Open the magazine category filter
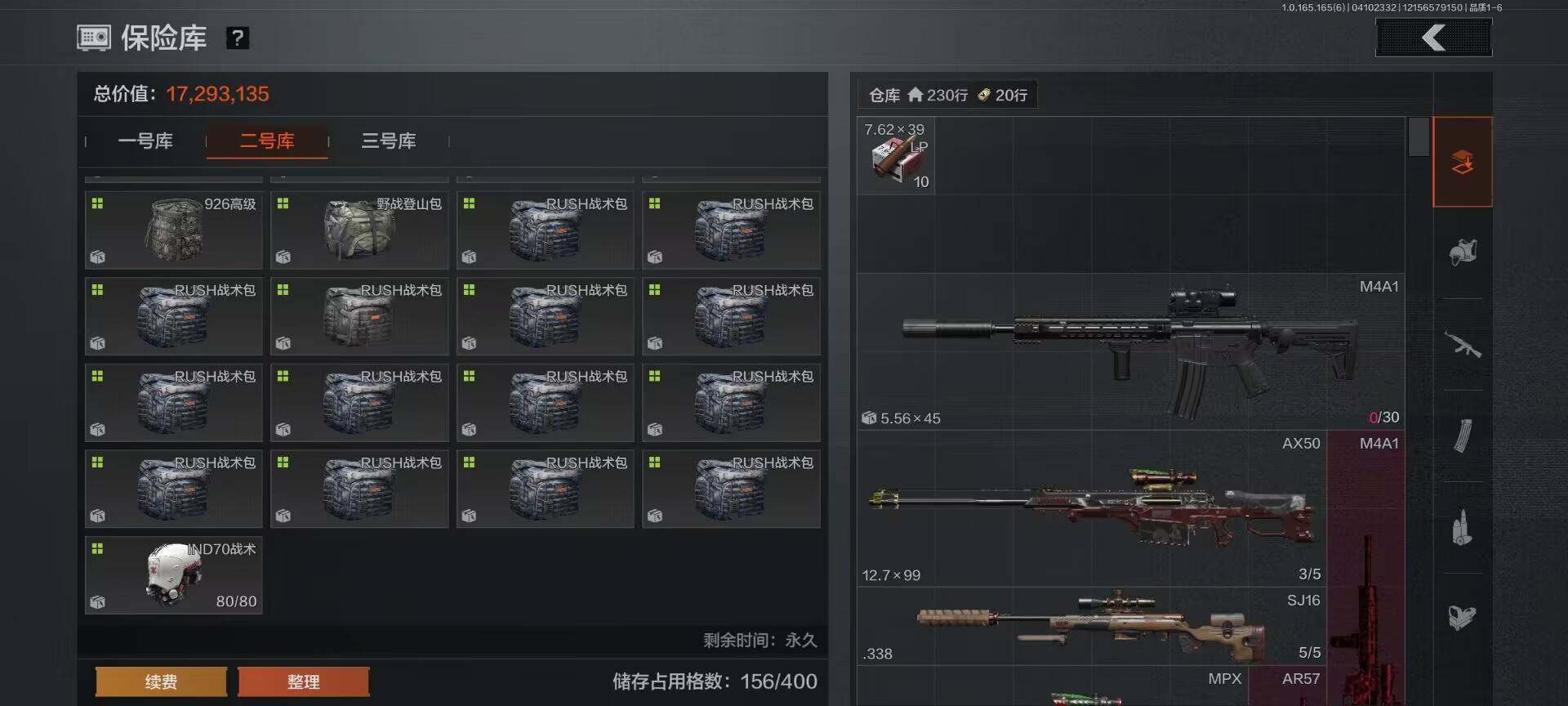The width and height of the screenshot is (1568, 706). point(1462,436)
